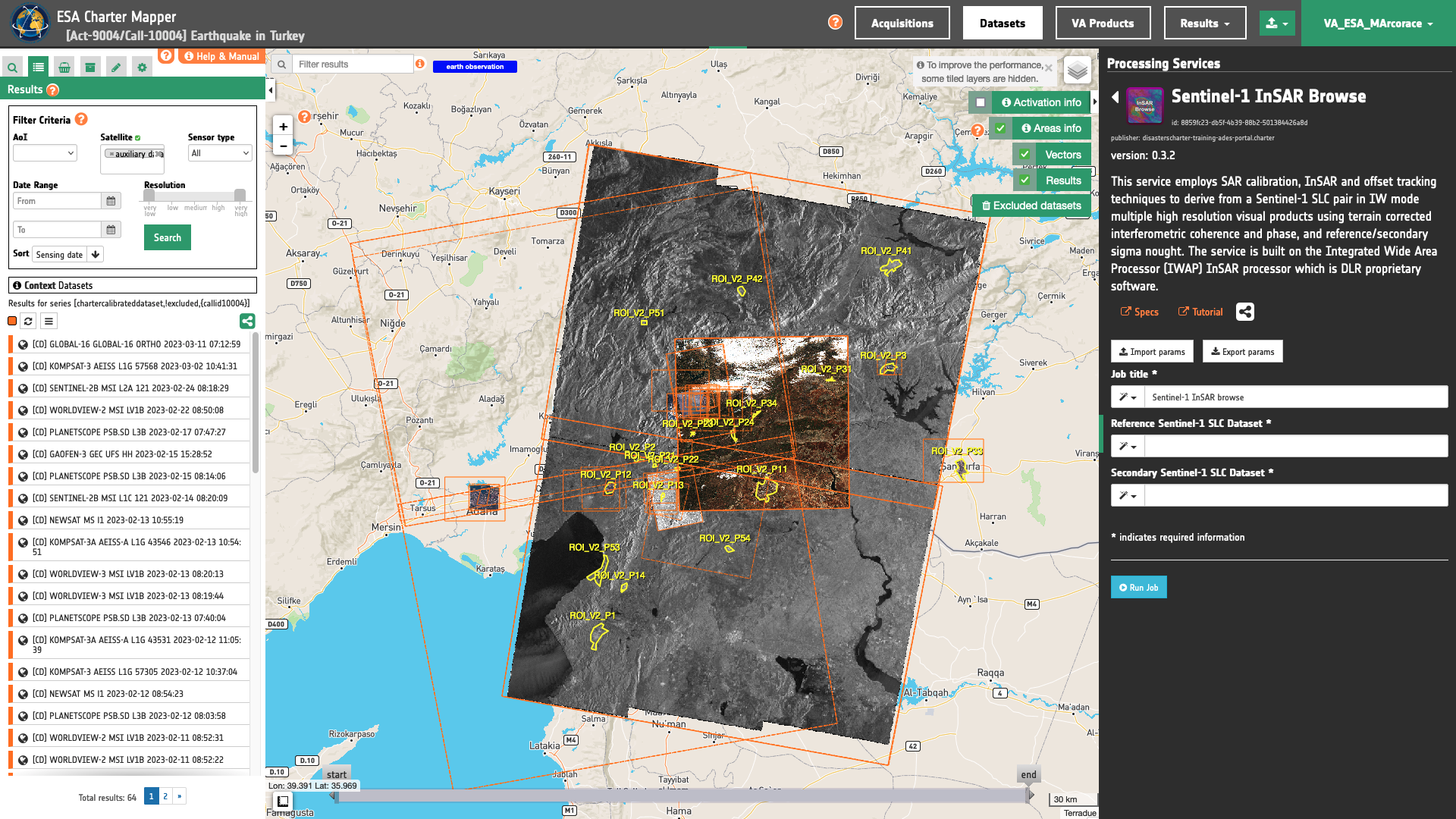The height and width of the screenshot is (819, 1456).
Task: Share the results with green share icon
Action: tap(247, 322)
